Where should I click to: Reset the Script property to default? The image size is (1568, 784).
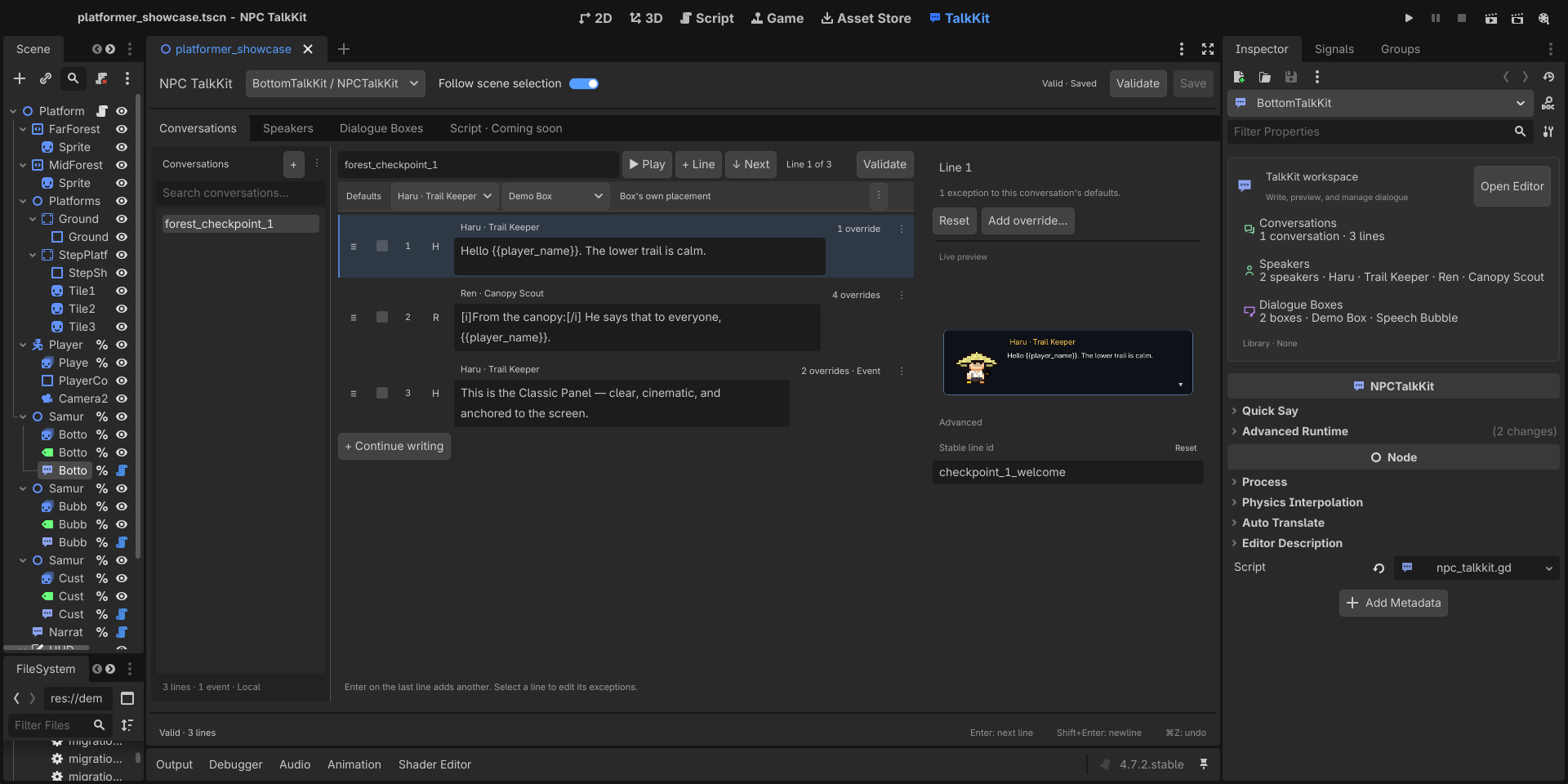[1379, 568]
